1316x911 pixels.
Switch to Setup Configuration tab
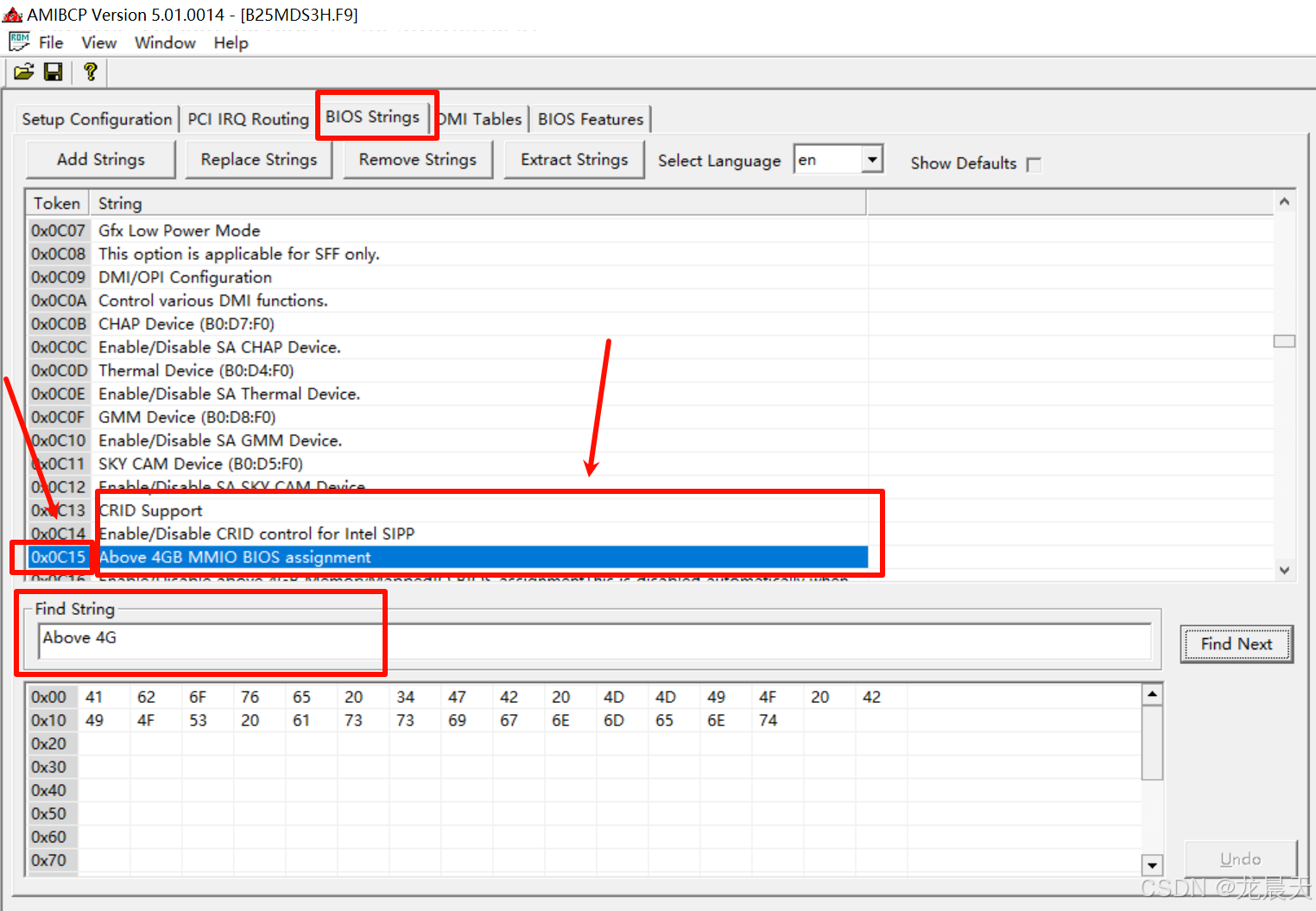(x=97, y=119)
